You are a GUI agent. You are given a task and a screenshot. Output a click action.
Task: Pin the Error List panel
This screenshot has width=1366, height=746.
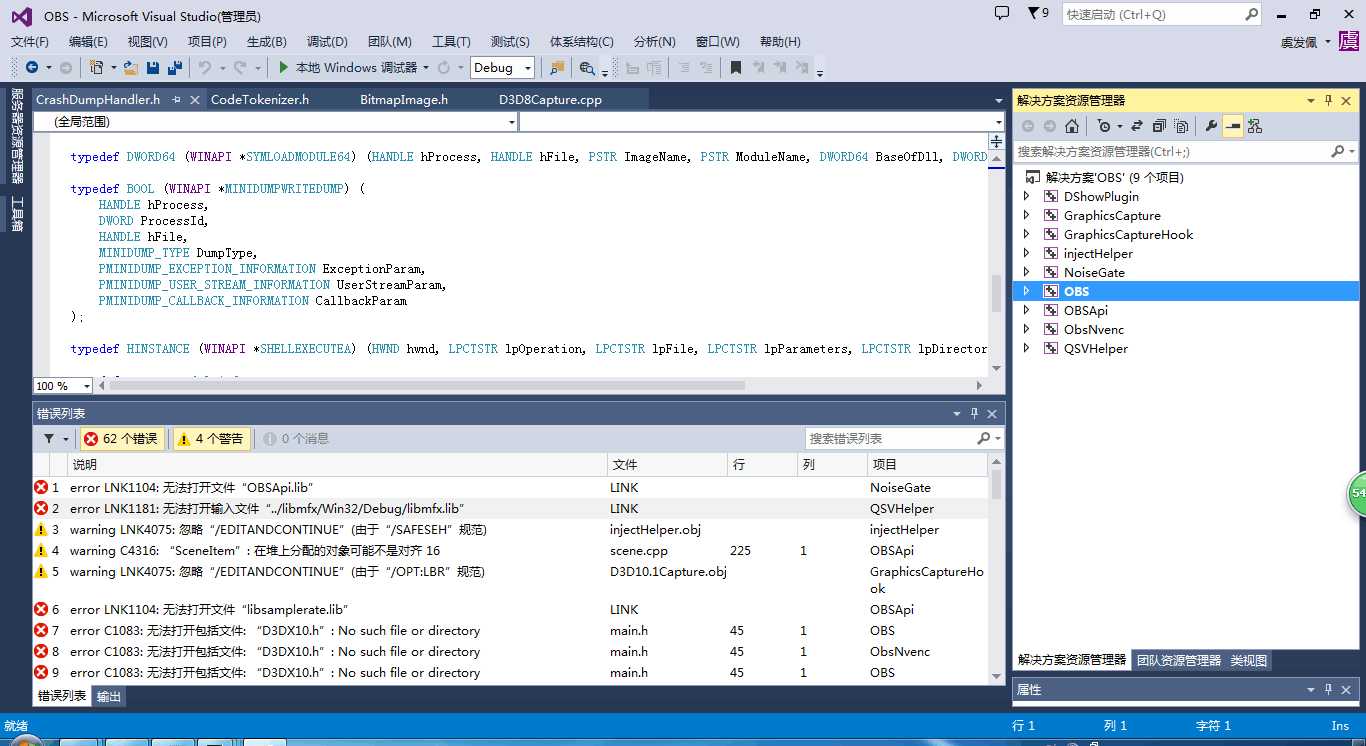pos(974,413)
